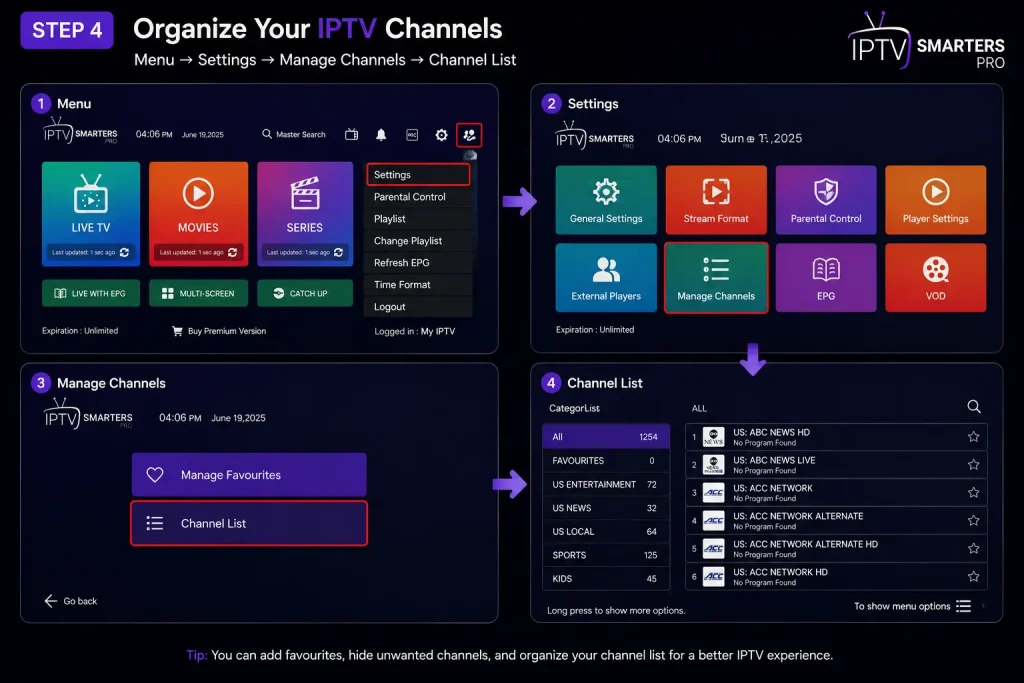Screen dimensions: 1024x683
Task: Select Time Format menu entry
Action: (x=418, y=285)
